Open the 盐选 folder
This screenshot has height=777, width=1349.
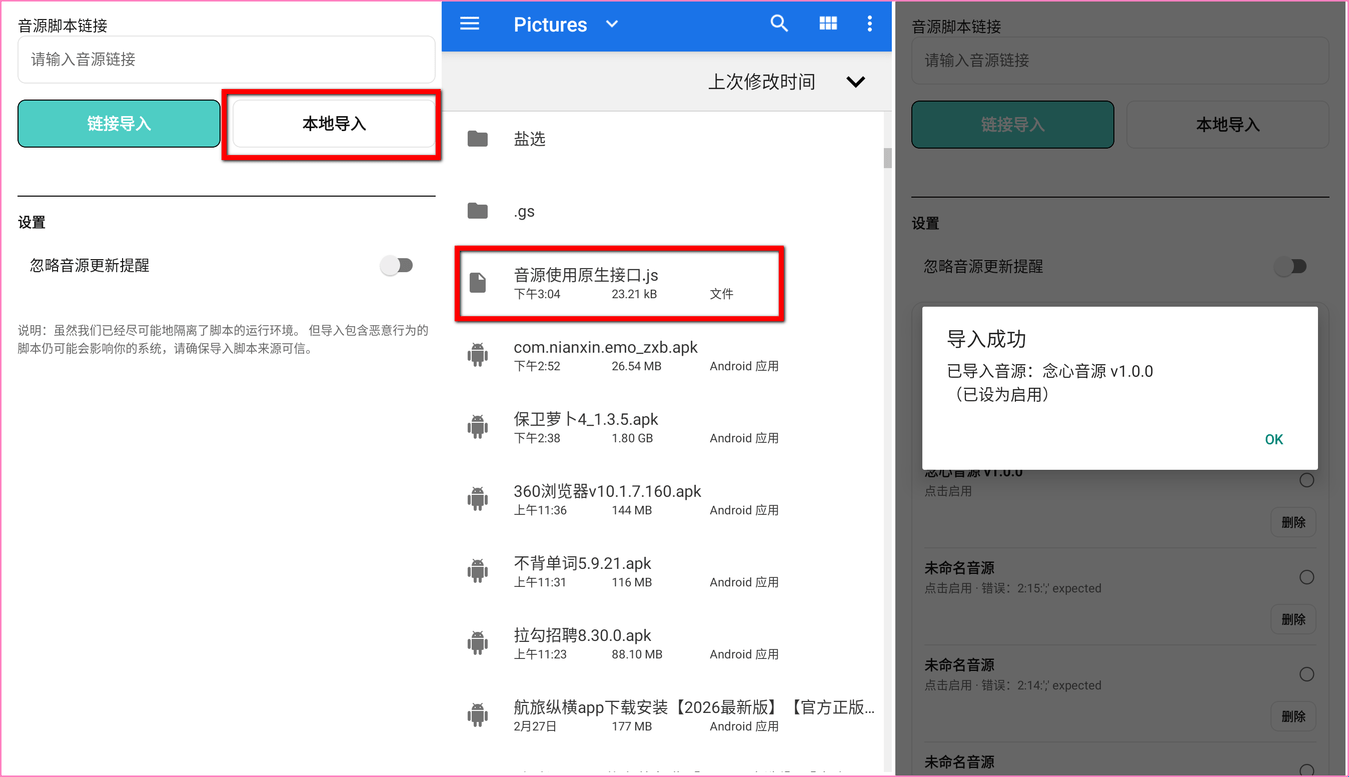point(529,139)
